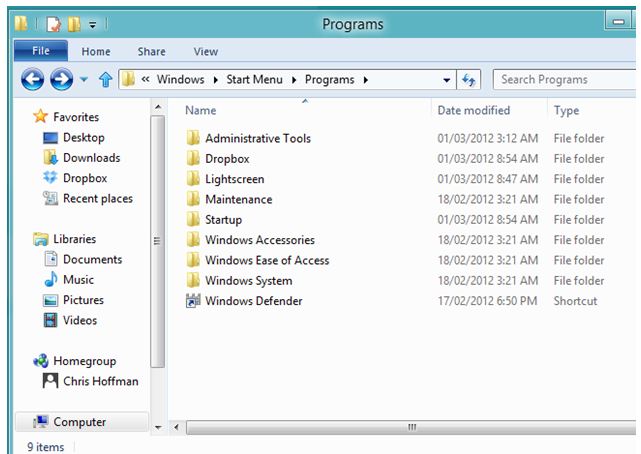The image size is (641, 454).
Task: Switch to the View ribbon tab
Action: pyautogui.click(x=206, y=51)
